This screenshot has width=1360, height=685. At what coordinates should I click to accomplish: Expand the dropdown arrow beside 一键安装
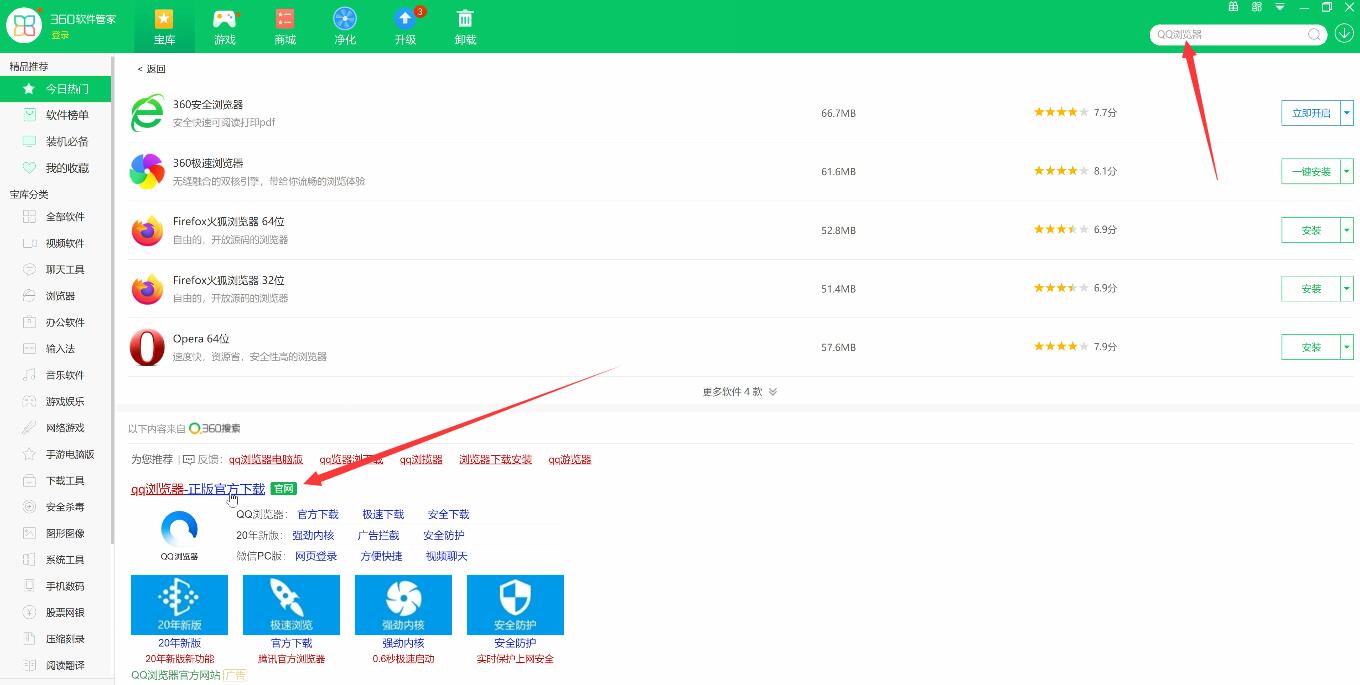click(x=1347, y=171)
